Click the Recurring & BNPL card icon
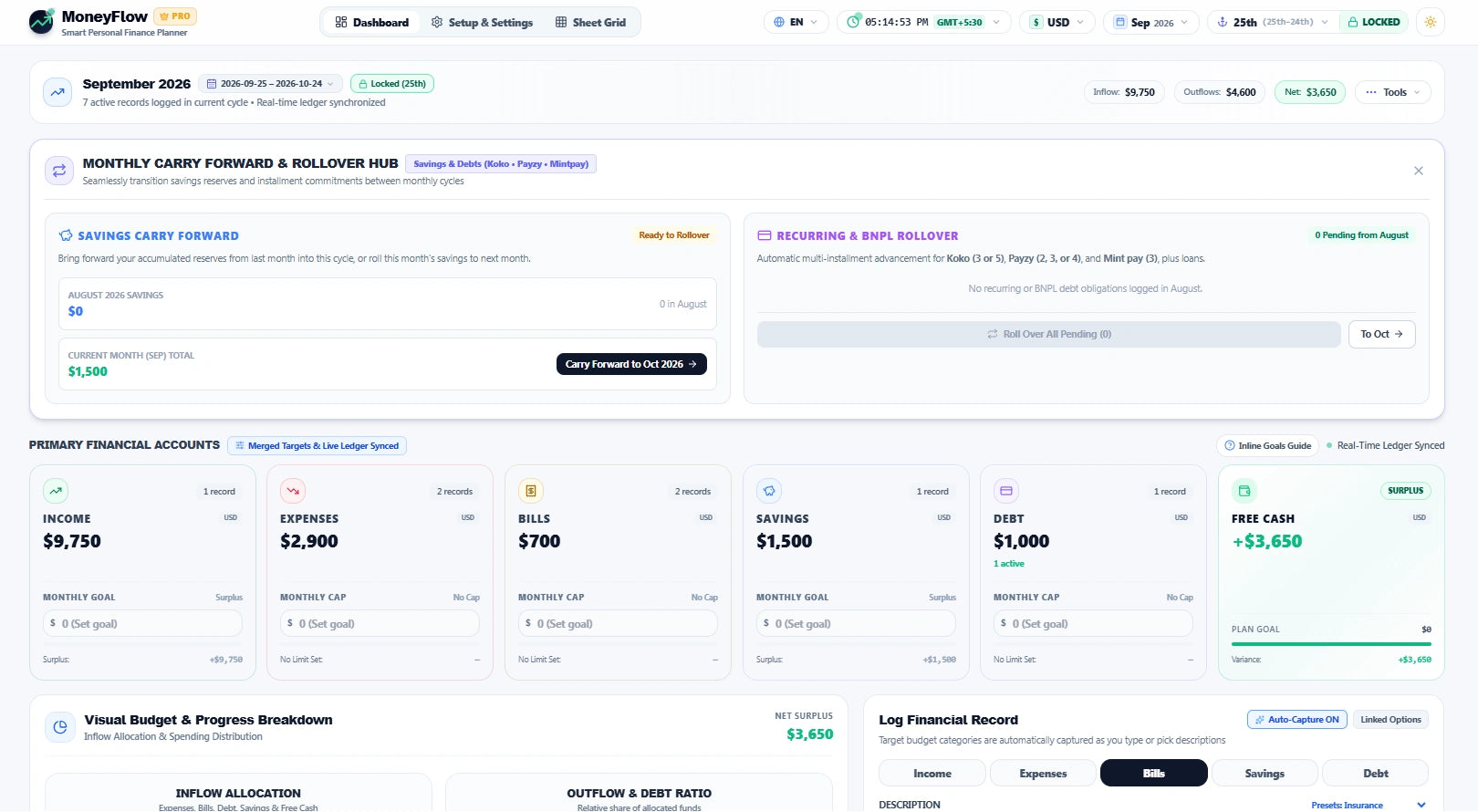This screenshot has width=1478, height=812. (765, 235)
